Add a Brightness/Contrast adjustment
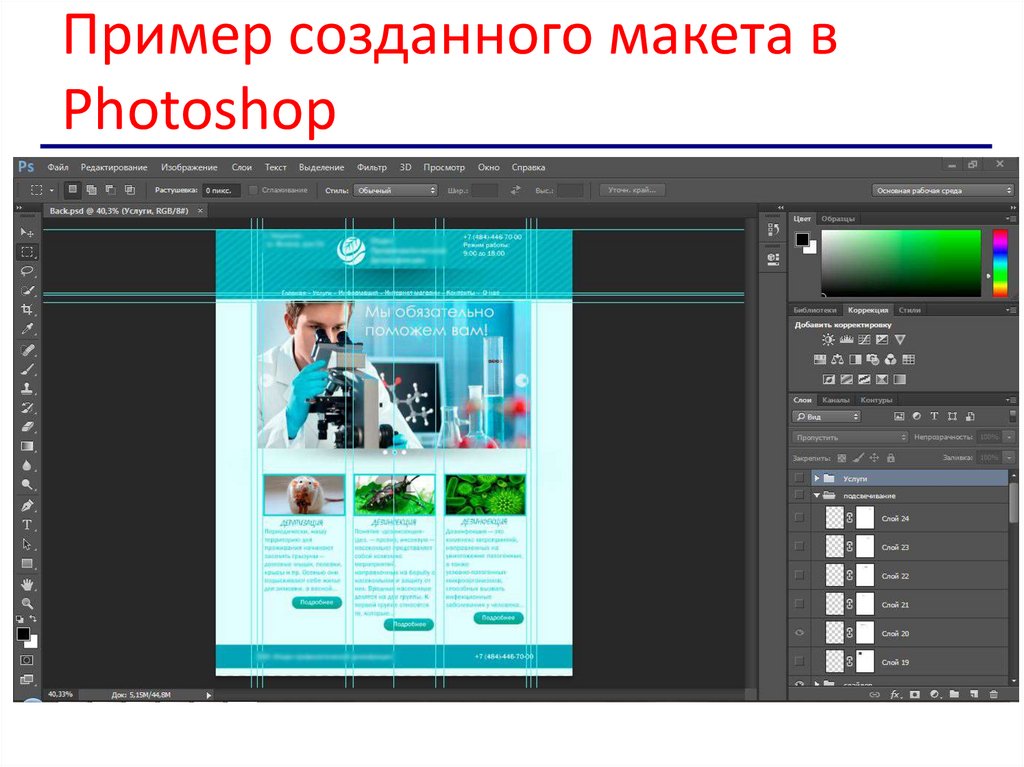Viewport: 1024px width, 767px height. pos(828,340)
